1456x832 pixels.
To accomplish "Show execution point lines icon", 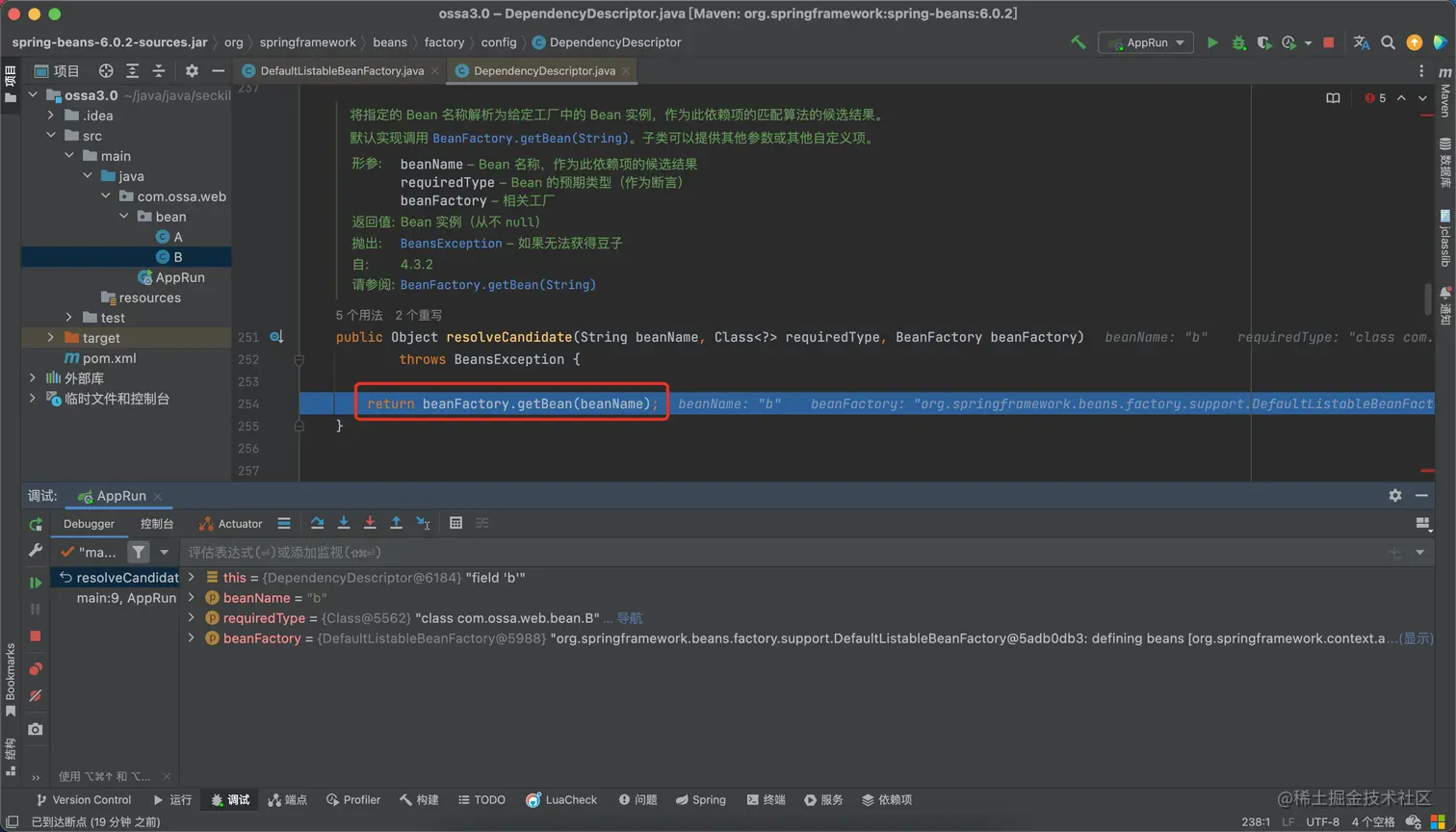I will pyautogui.click(x=284, y=523).
